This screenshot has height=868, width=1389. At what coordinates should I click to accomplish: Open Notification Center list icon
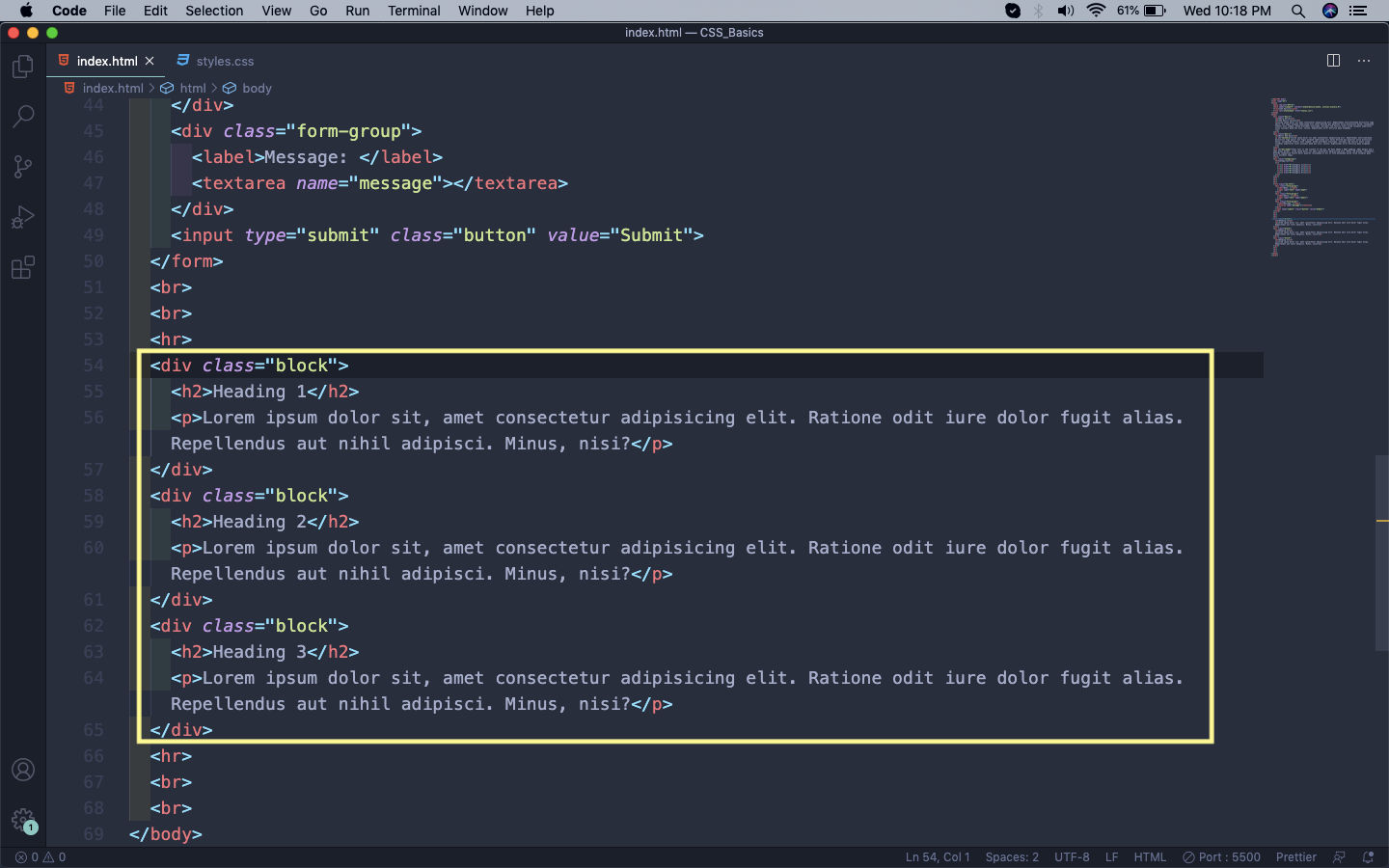pyautogui.click(x=1359, y=11)
